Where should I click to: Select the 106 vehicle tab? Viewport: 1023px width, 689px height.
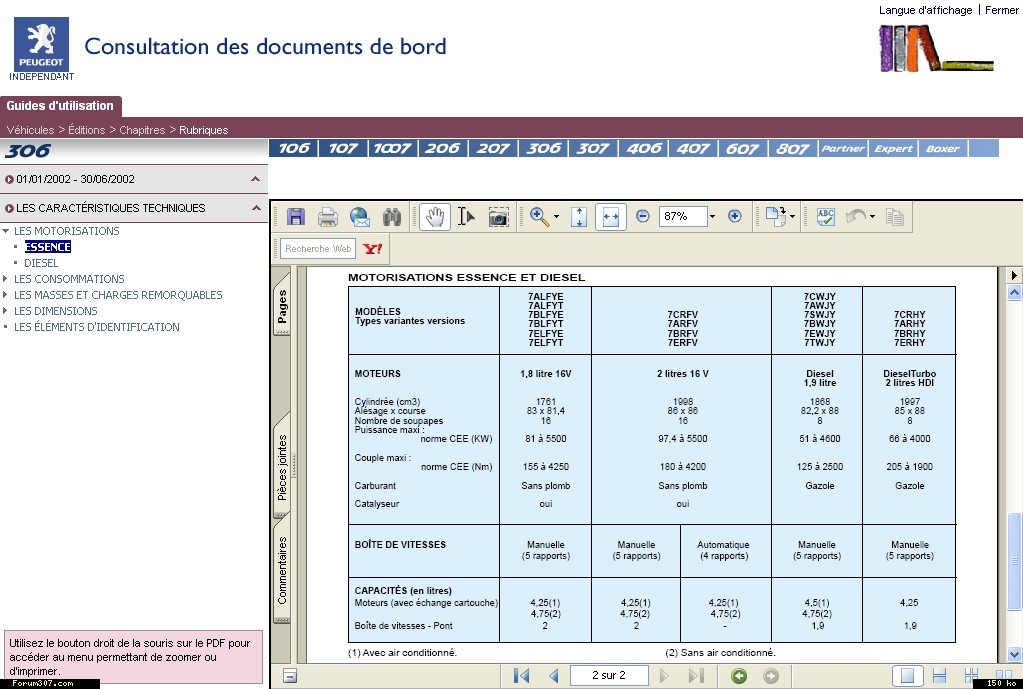tap(294, 148)
